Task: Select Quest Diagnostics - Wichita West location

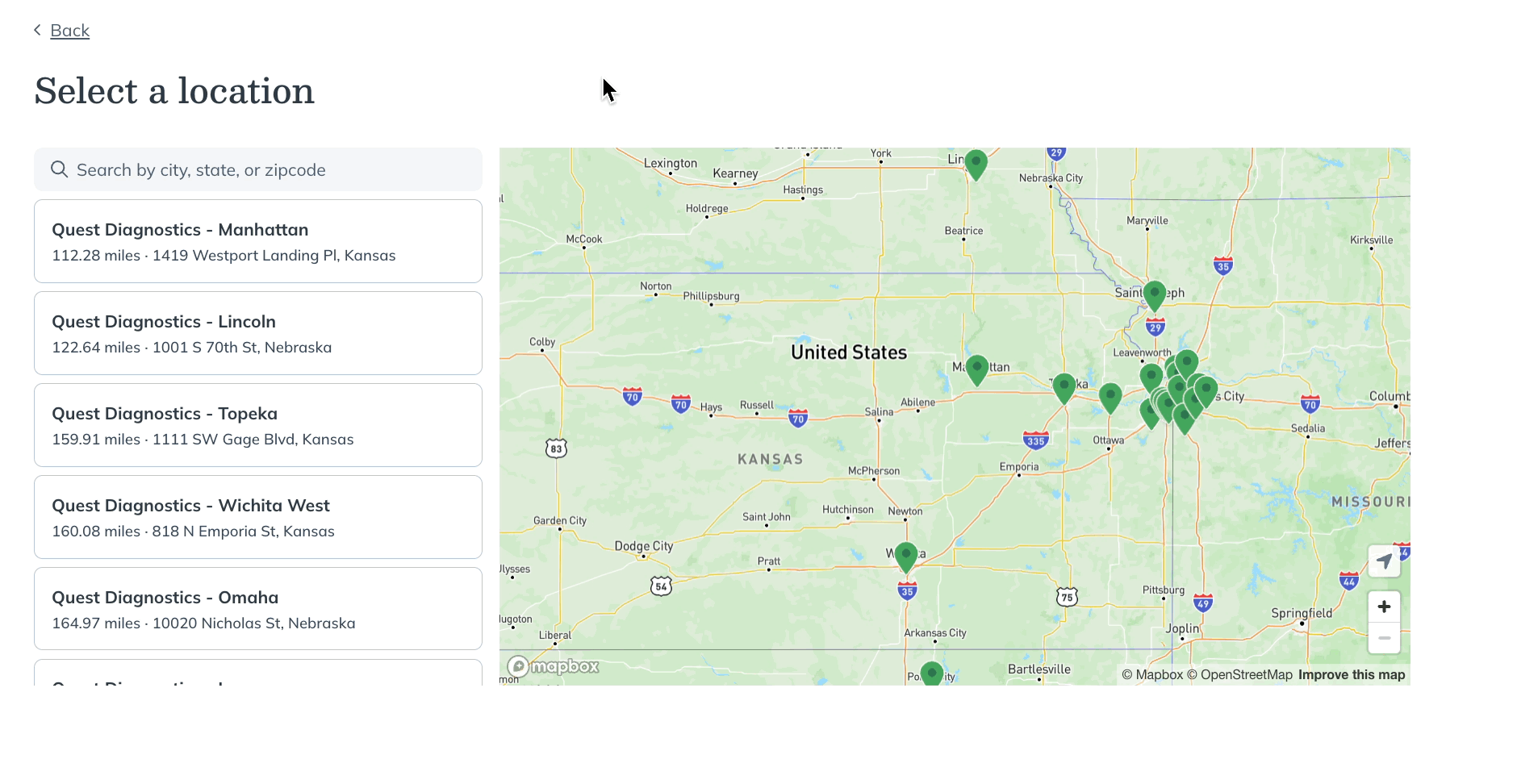Action: (258, 517)
